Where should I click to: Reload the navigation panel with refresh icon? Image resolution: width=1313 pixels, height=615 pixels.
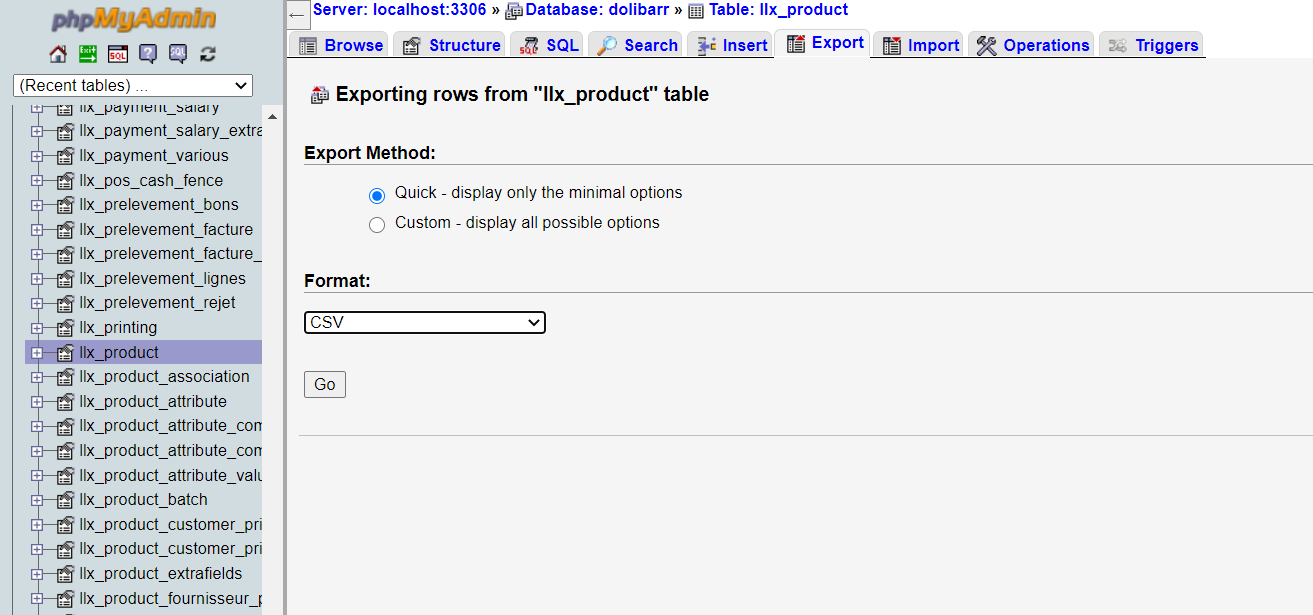pos(208,54)
